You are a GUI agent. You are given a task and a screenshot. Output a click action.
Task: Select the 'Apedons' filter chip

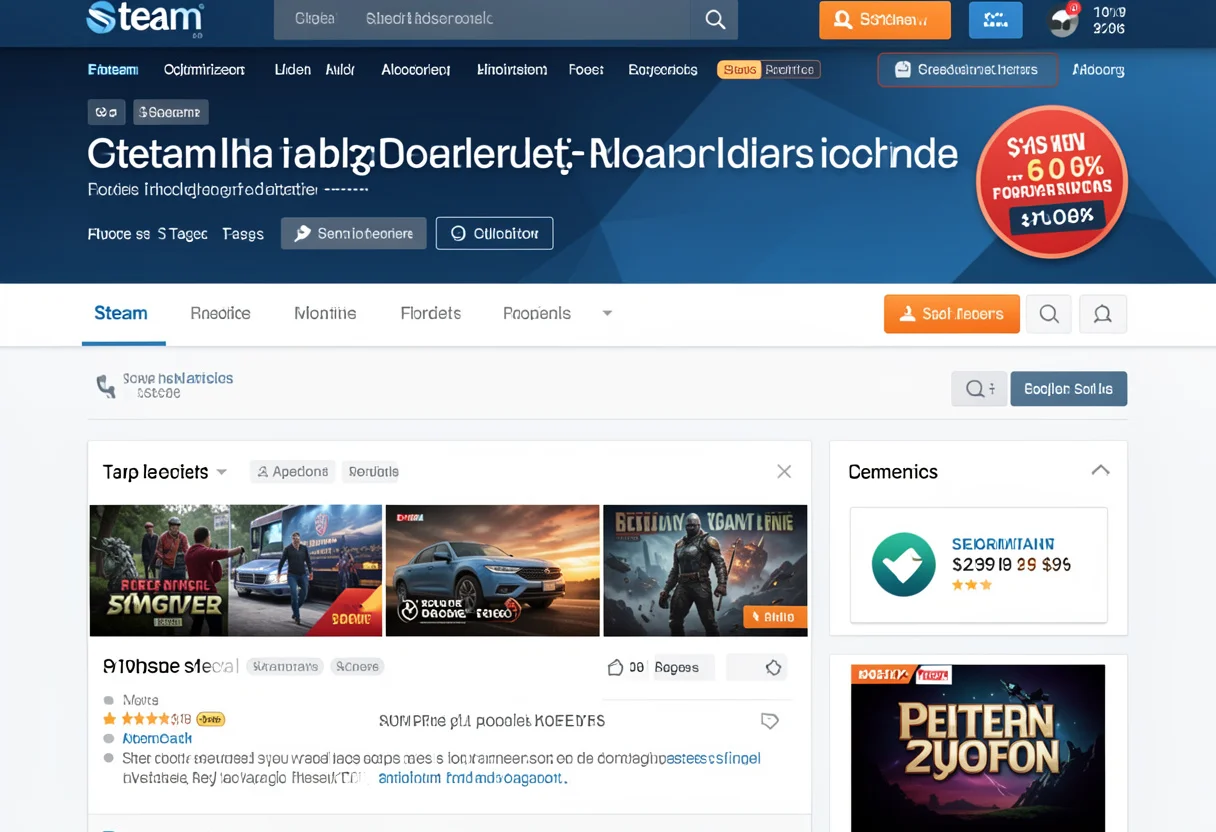[293, 472]
